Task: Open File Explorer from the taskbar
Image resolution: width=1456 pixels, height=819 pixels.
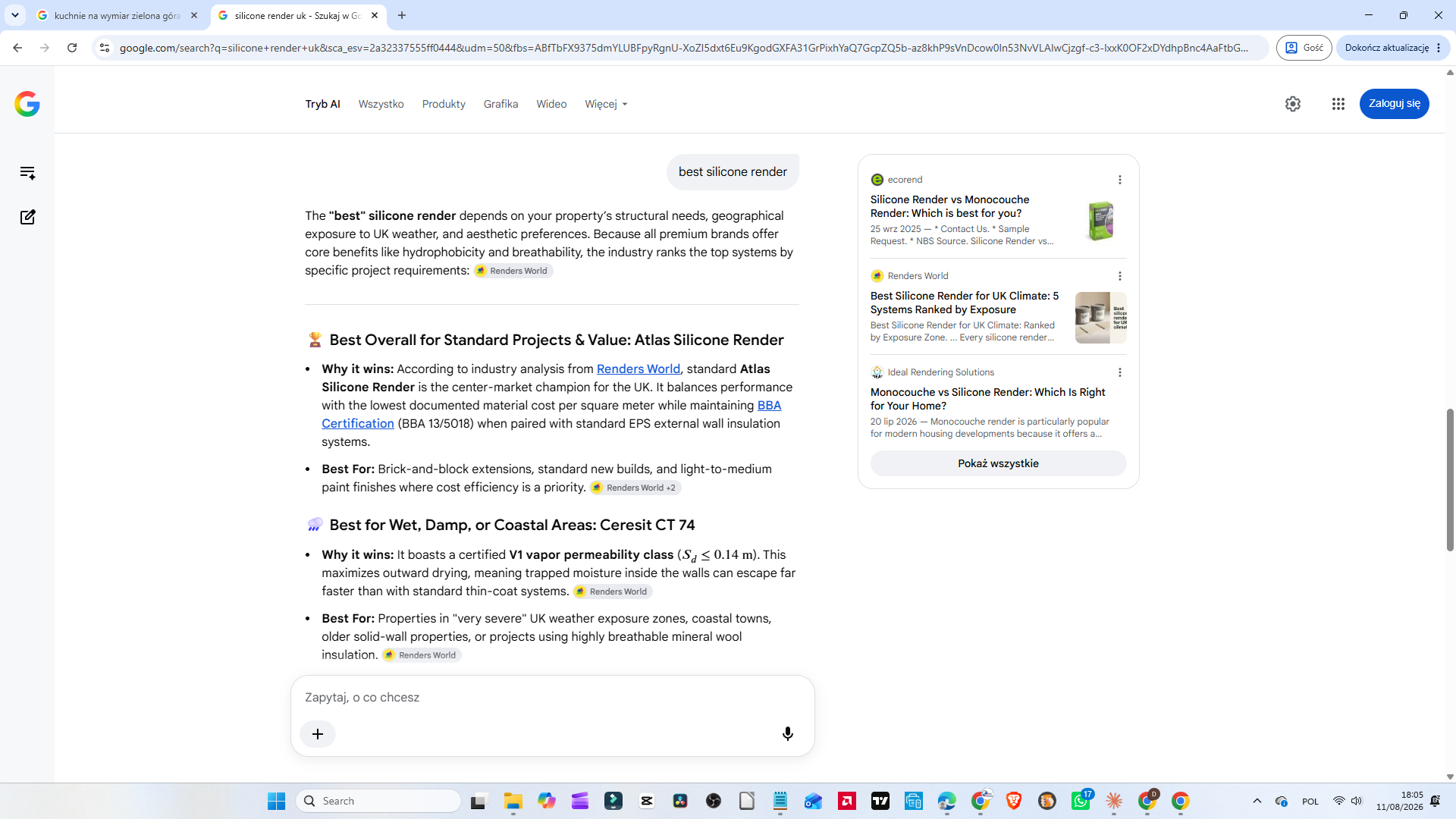Action: click(513, 801)
